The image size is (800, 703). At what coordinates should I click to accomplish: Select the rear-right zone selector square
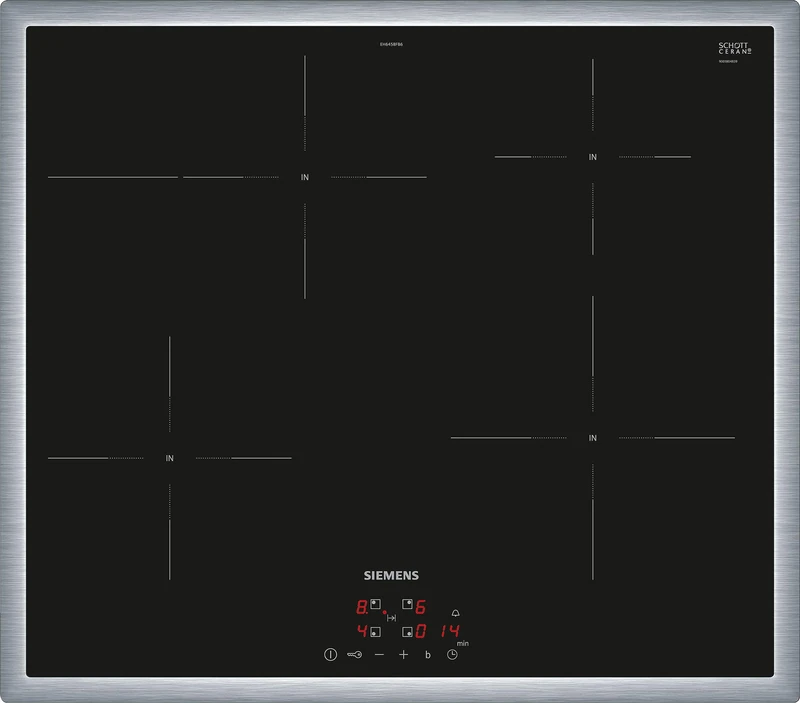[x=409, y=603]
